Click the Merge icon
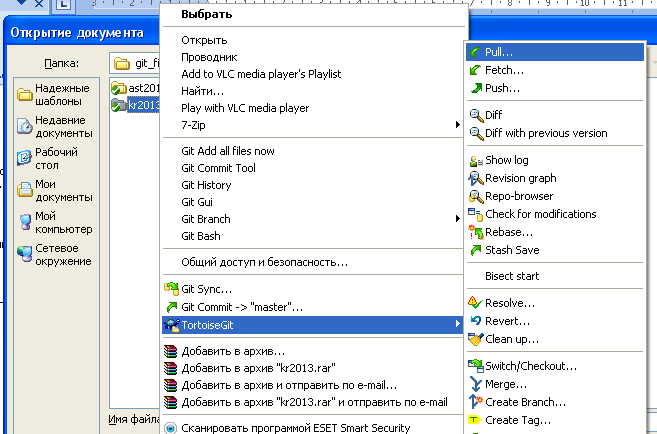Image resolution: width=657 pixels, height=434 pixels. point(476,384)
